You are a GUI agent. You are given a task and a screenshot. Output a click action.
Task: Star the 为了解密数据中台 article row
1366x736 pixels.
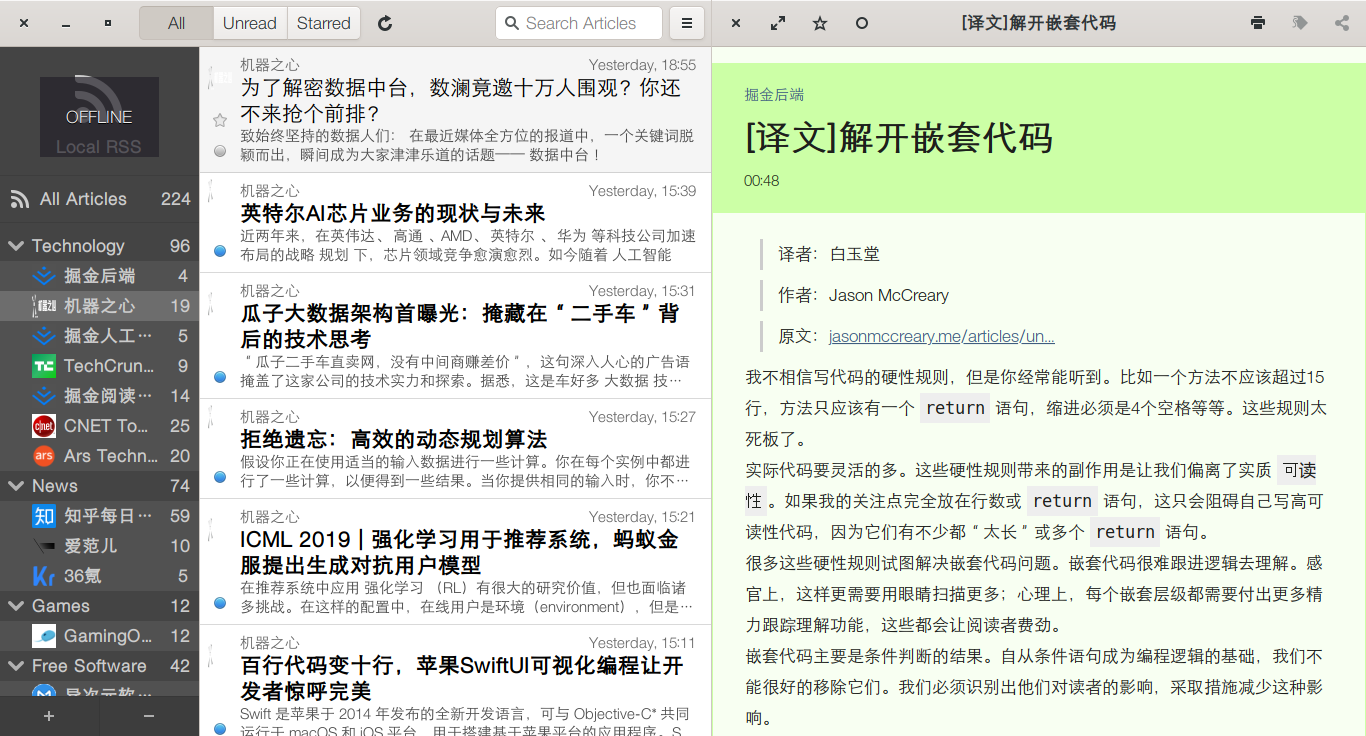pyautogui.click(x=220, y=120)
